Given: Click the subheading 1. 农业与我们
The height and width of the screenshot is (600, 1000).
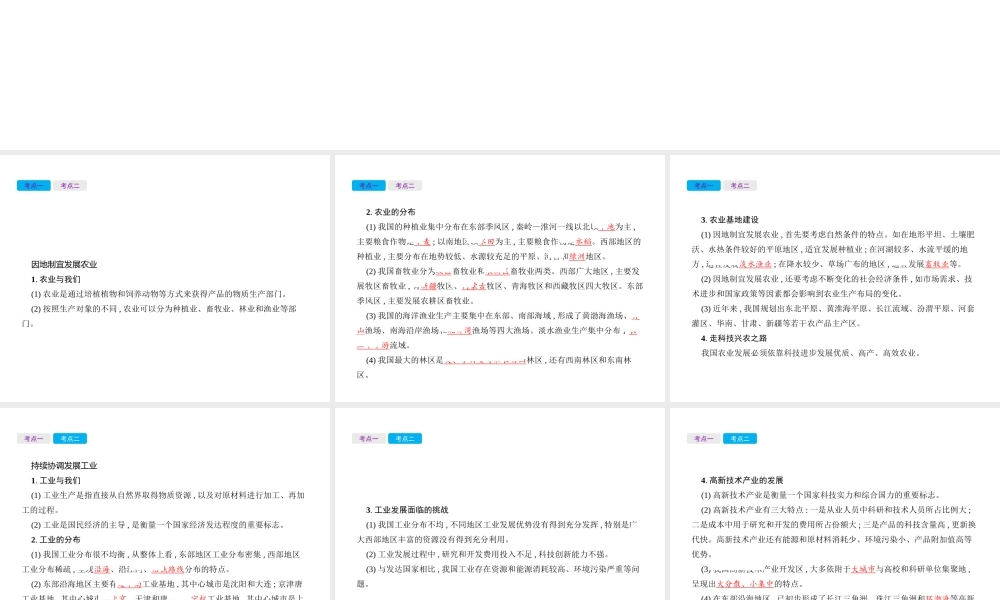Looking at the screenshot, I should point(56,279).
